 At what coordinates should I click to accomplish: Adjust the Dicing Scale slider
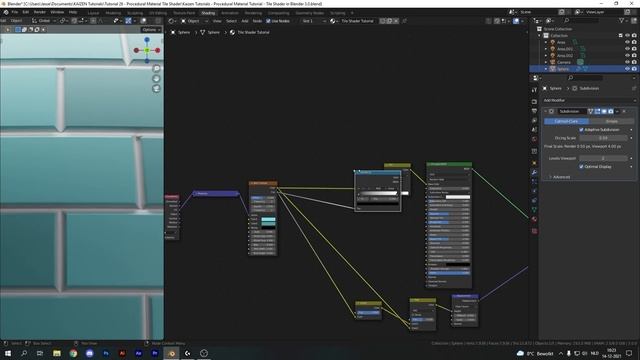(x=603, y=138)
